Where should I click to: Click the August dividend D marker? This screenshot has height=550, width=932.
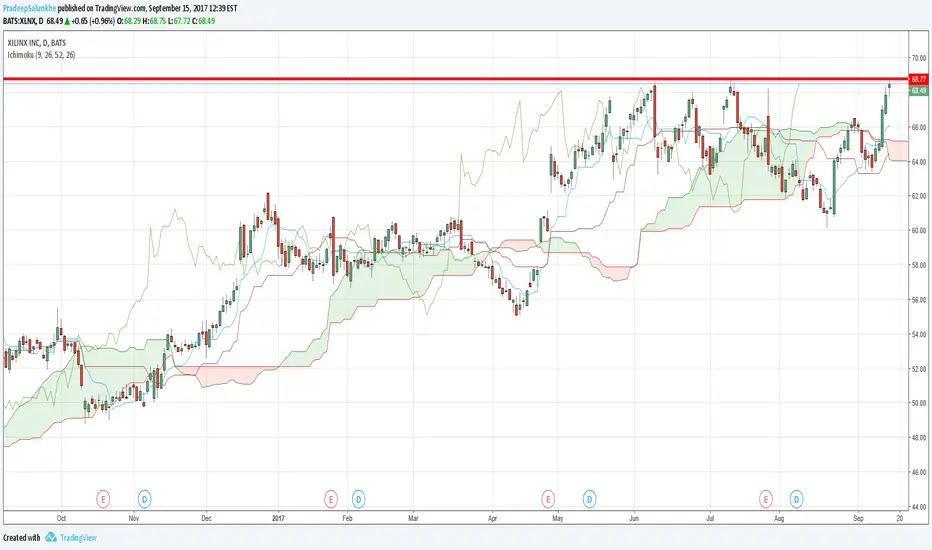[x=796, y=499]
